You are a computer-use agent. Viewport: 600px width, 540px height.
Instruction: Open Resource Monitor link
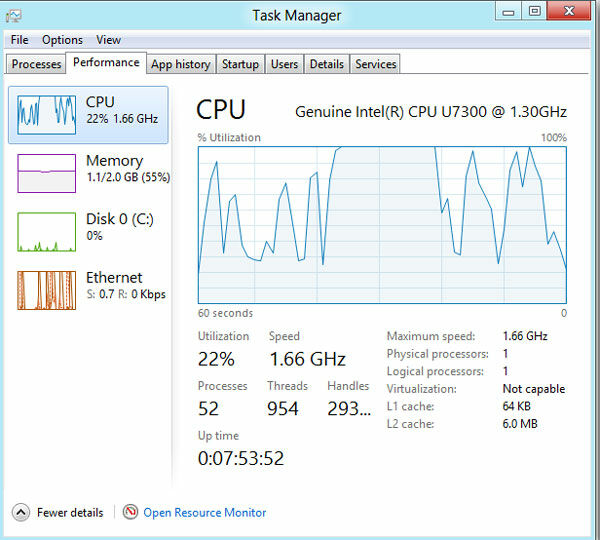[205, 512]
